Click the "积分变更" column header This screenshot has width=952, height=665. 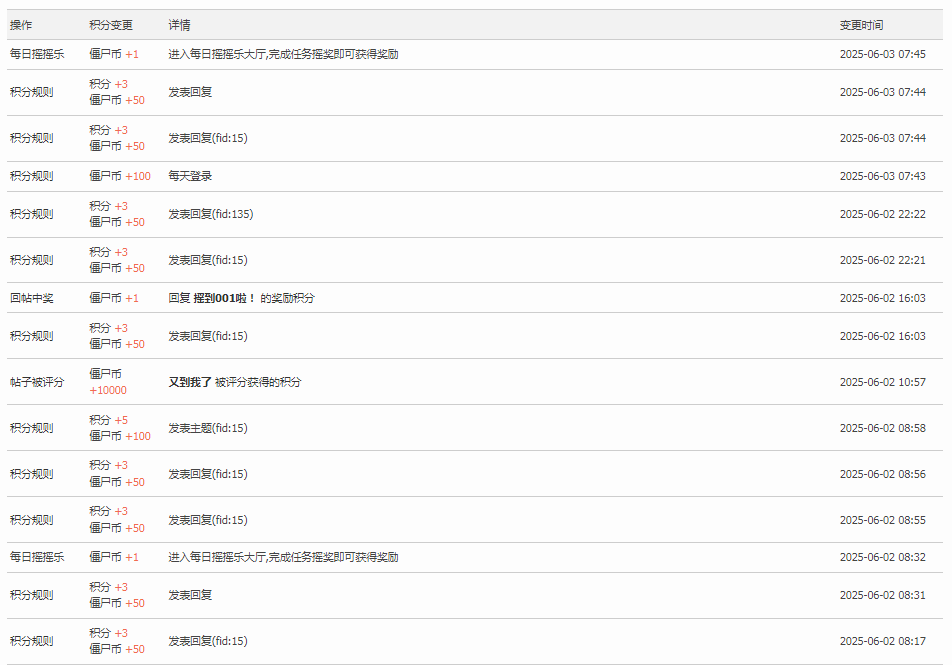(110, 25)
